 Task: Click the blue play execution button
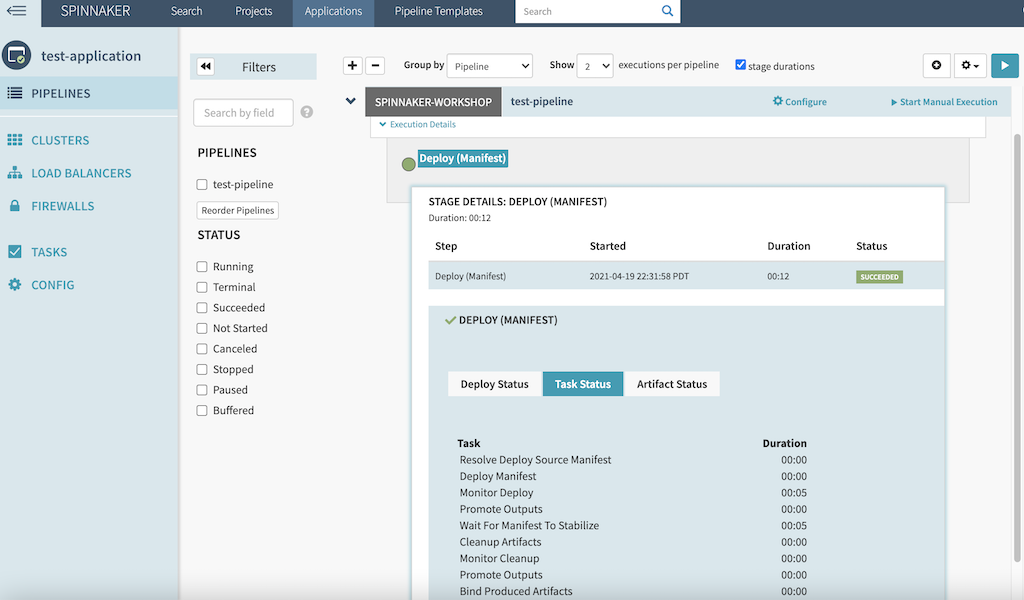click(1004, 65)
